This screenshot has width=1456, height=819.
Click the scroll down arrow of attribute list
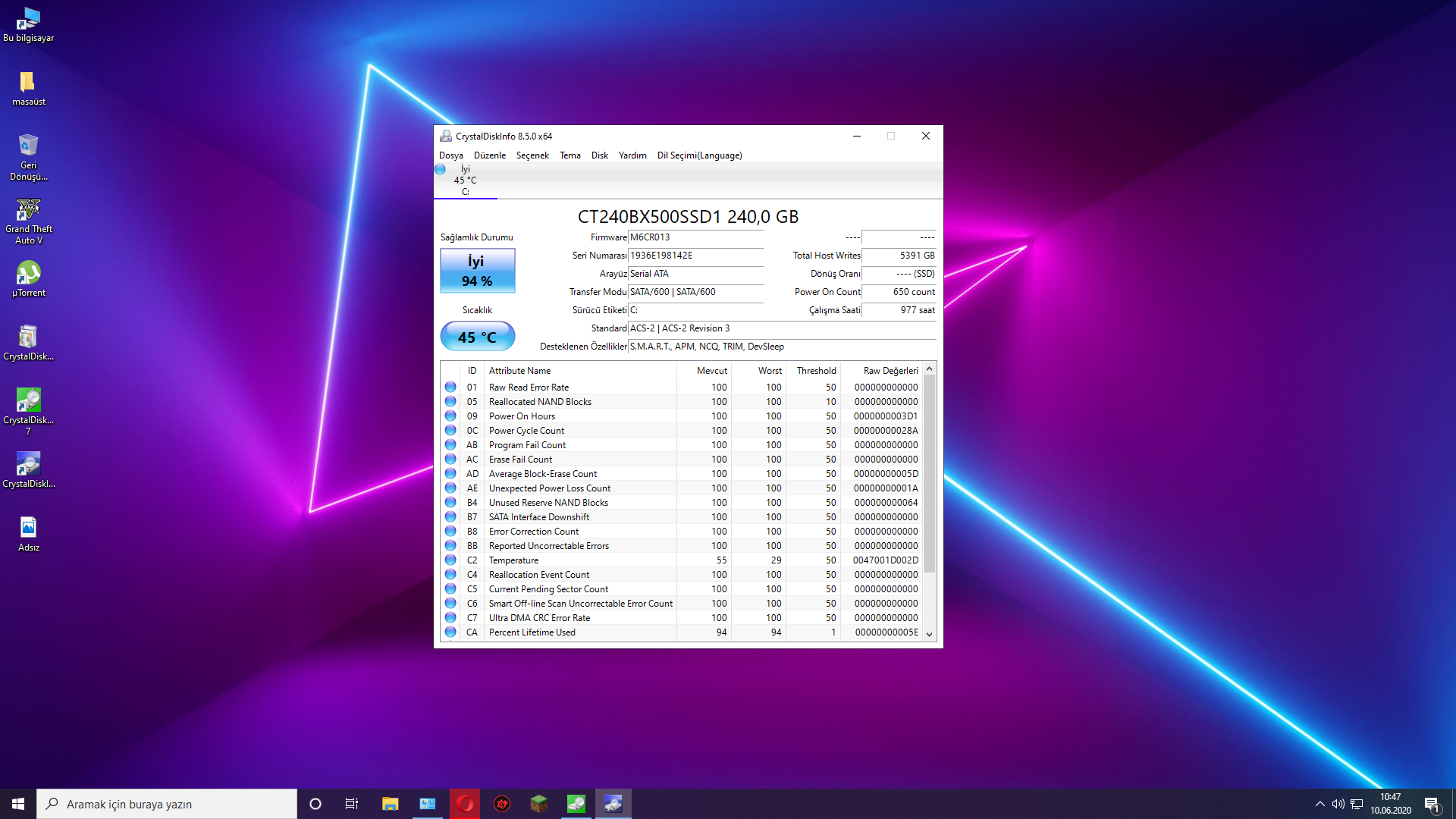point(929,634)
